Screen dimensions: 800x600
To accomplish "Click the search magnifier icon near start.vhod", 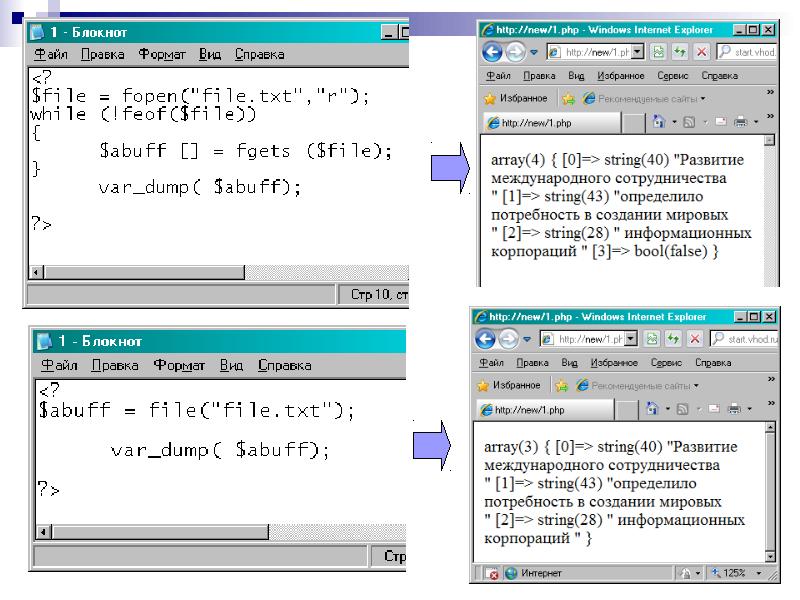I will click(x=724, y=51).
